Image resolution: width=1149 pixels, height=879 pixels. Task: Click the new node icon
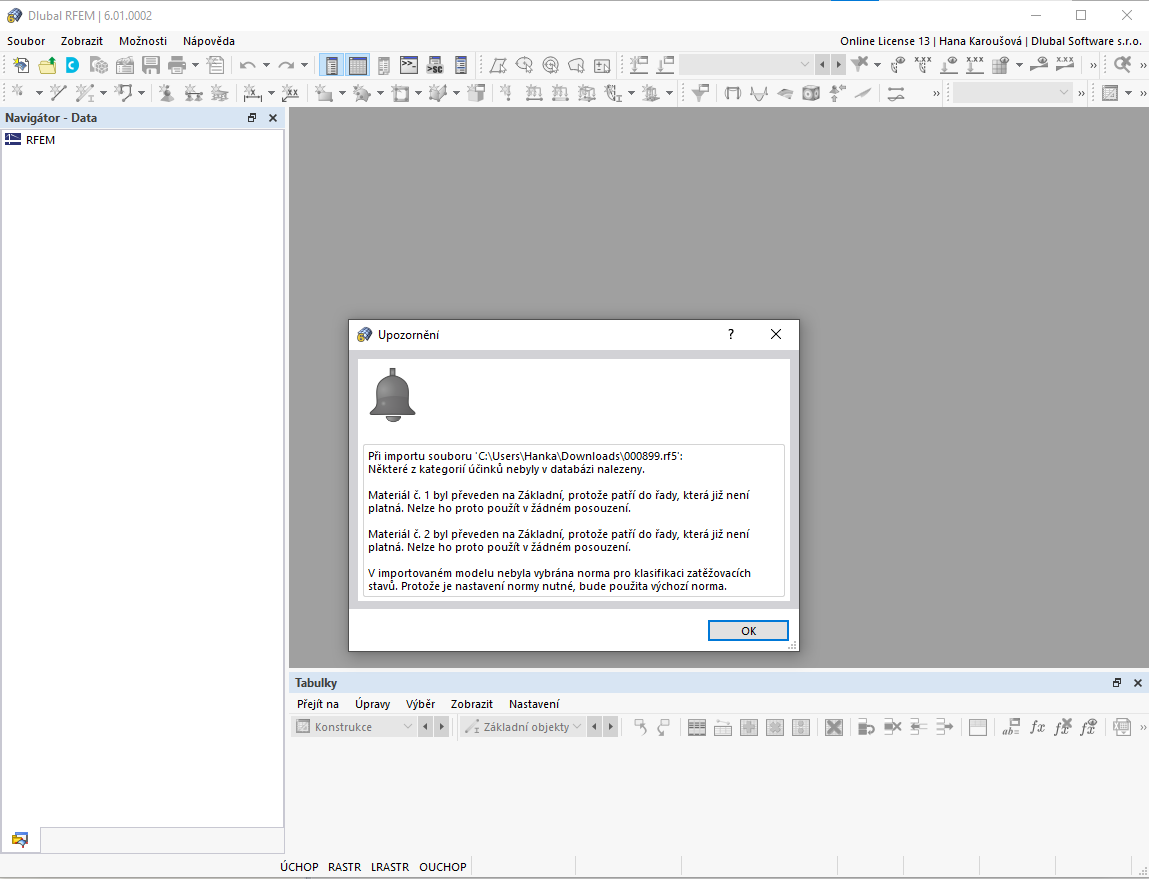click(x=19, y=93)
